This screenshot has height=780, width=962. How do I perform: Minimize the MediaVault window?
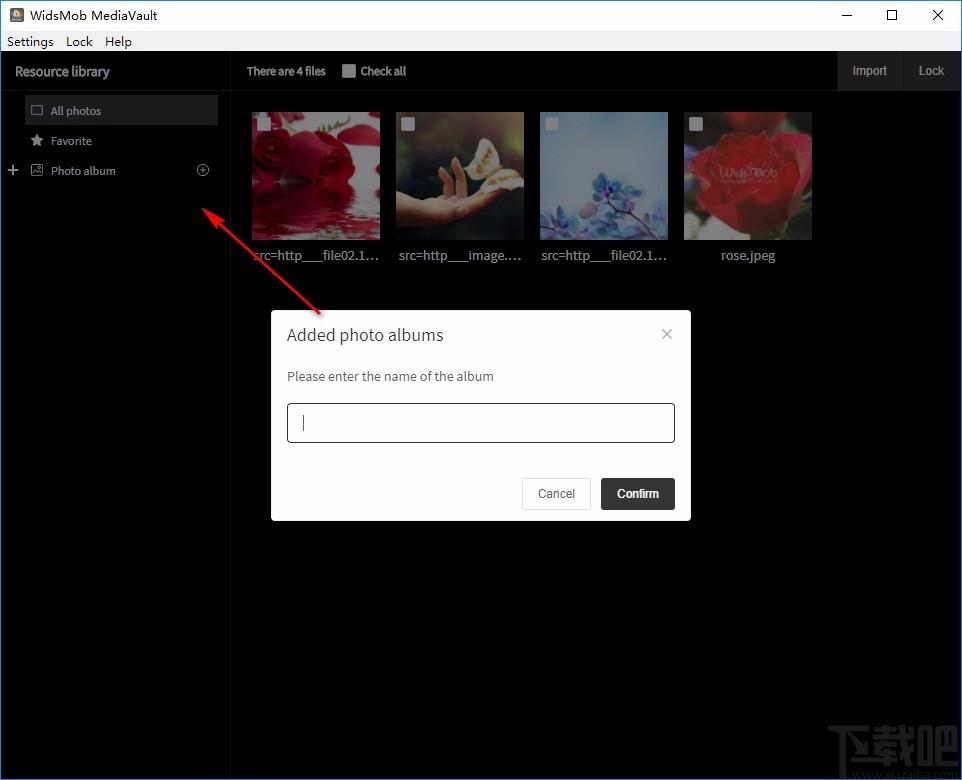847,15
